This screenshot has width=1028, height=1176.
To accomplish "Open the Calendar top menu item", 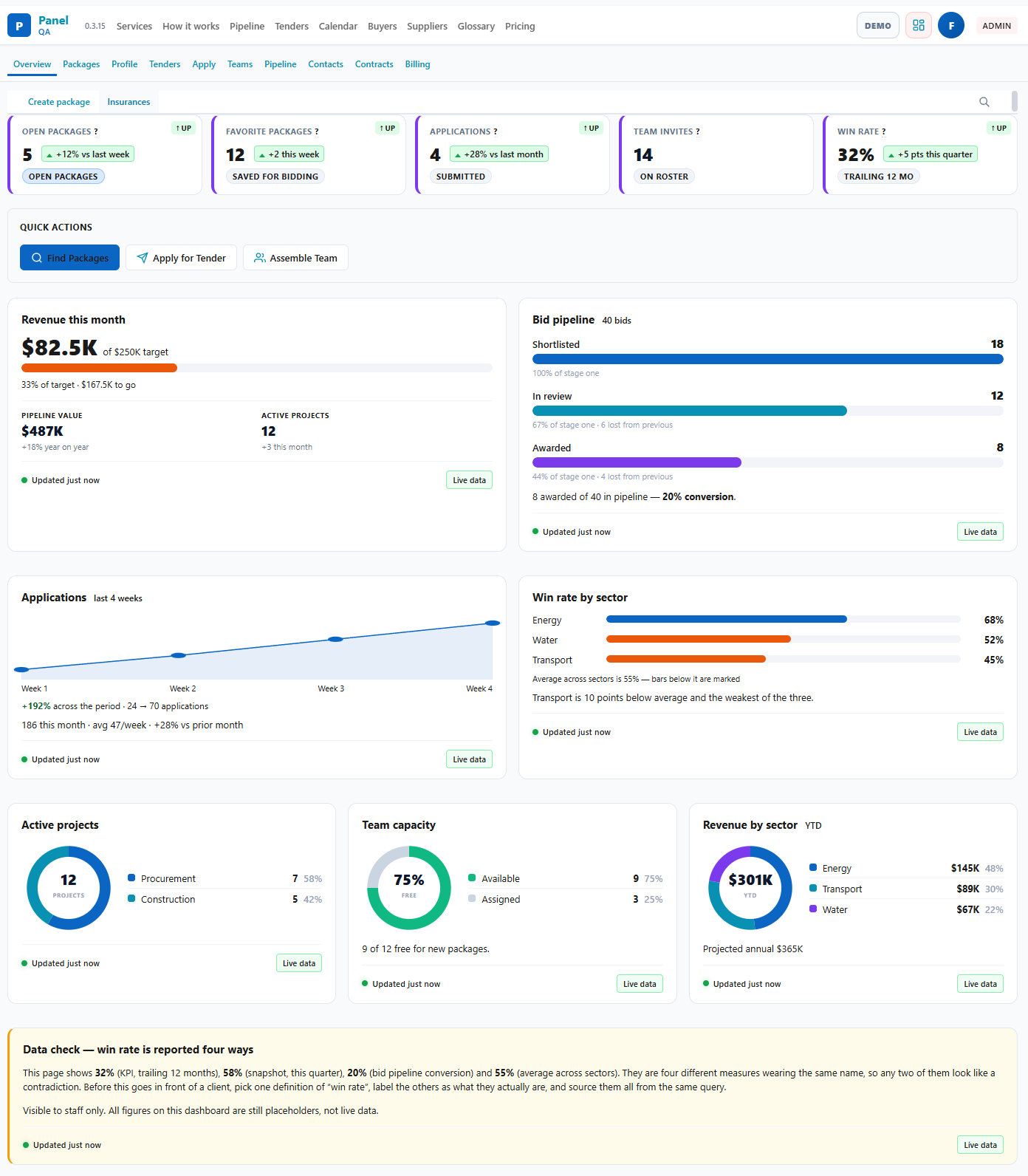I will tap(338, 26).
